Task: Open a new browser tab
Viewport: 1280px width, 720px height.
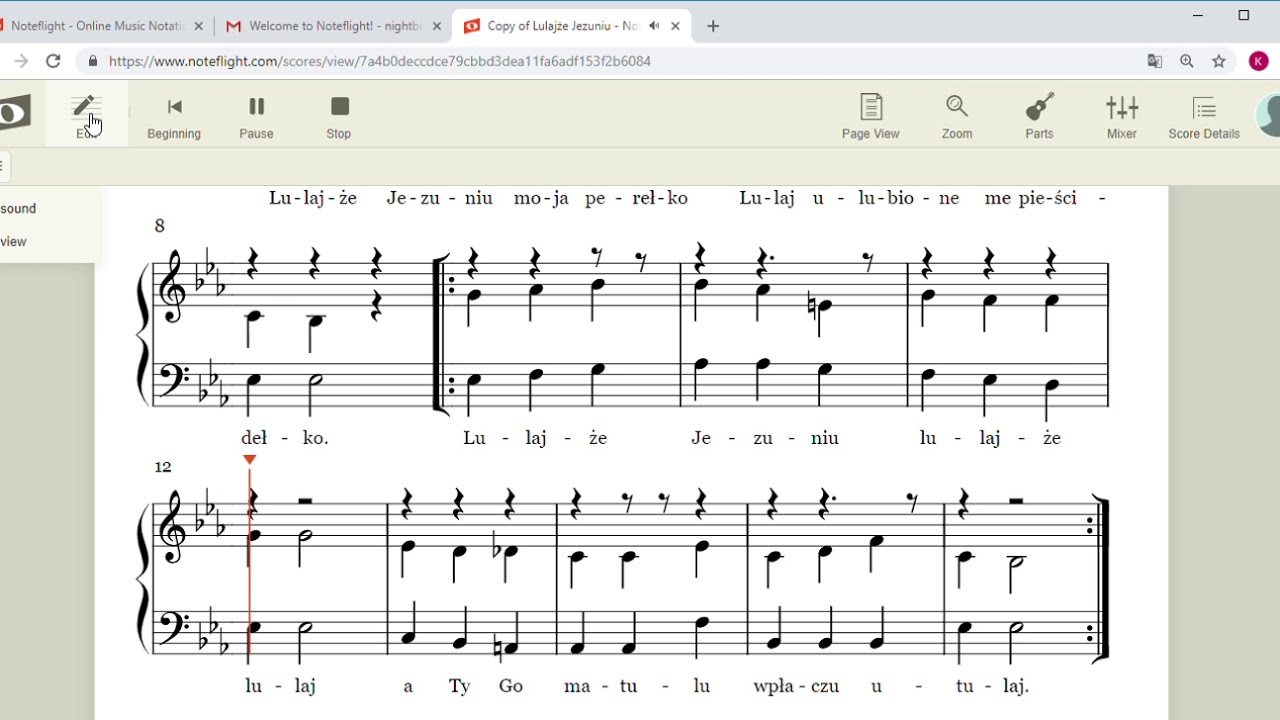Action: click(x=713, y=26)
